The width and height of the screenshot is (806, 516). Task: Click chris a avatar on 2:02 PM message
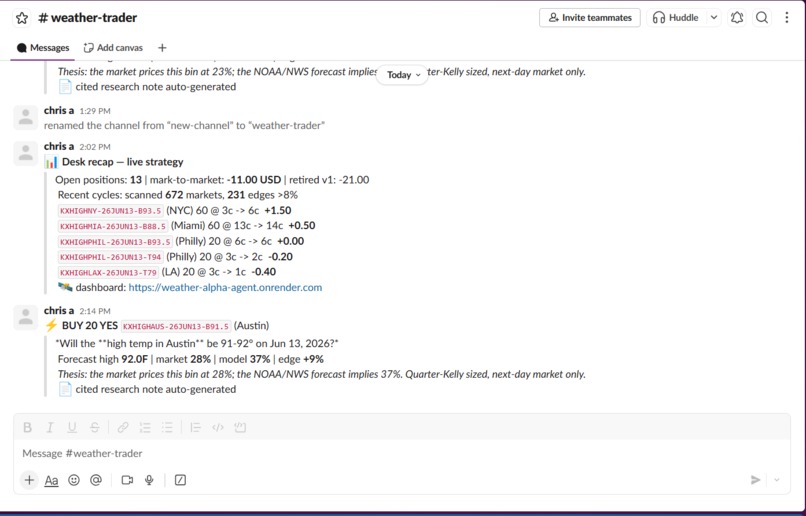(26, 154)
